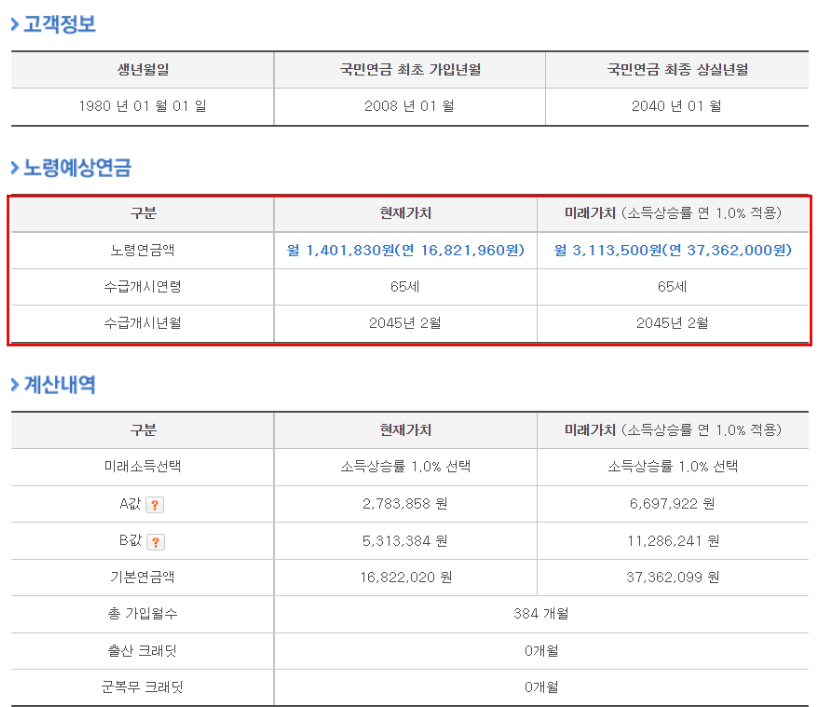The height and width of the screenshot is (707, 817).
Task: Click the 미래가치 column header in 계산내역
Action: click(672, 431)
